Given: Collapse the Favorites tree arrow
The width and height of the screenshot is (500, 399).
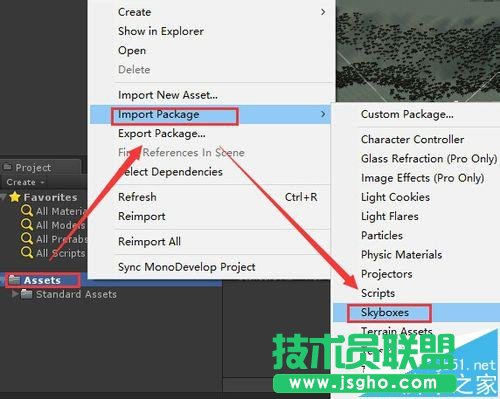Looking at the screenshot, I should 3,197.
